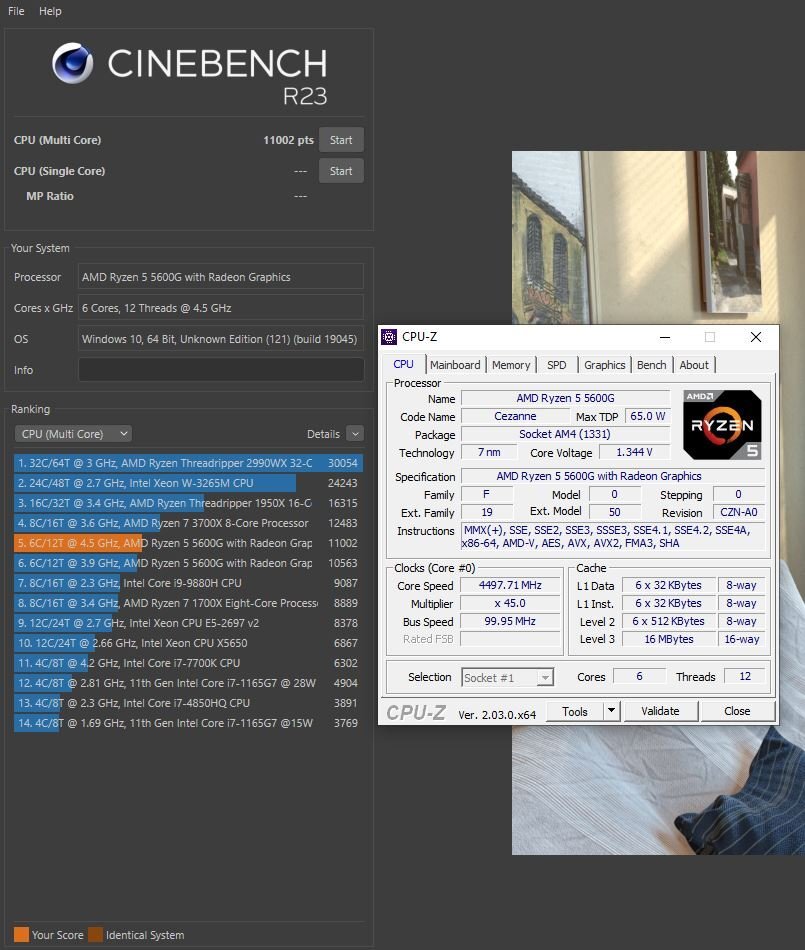Click the Cinebench sphere logo

73,63
